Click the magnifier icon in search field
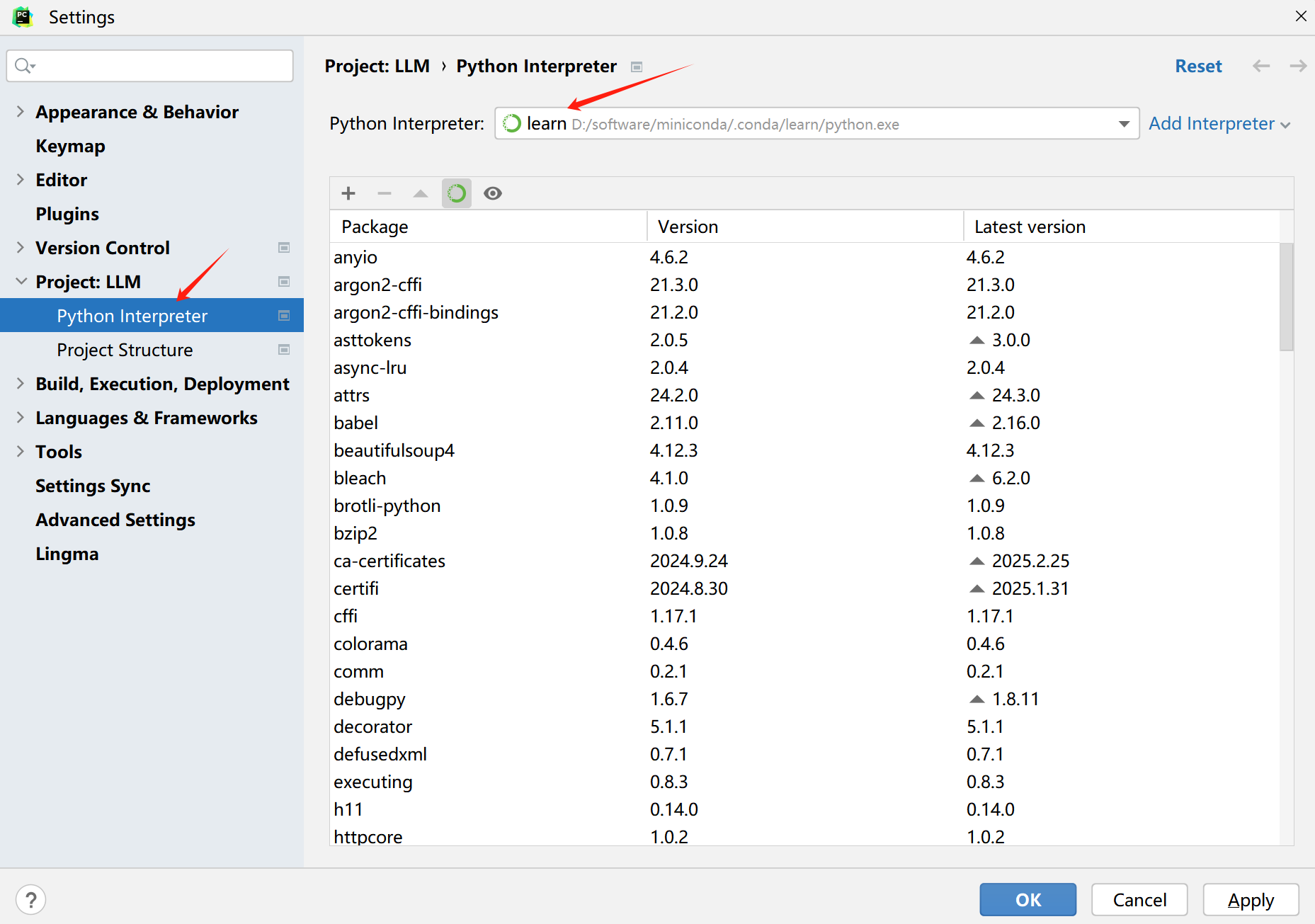This screenshot has height=924, width=1315. (25, 66)
